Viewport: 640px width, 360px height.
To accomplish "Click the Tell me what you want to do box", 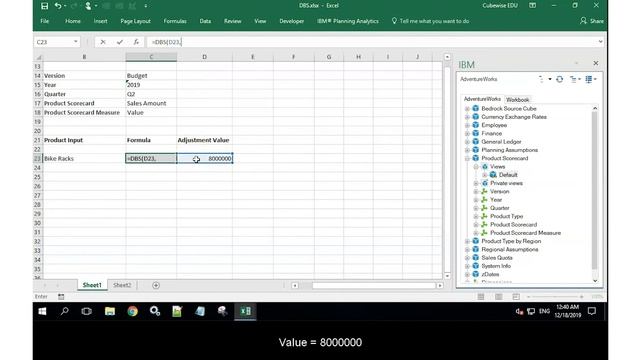I will point(431,21).
